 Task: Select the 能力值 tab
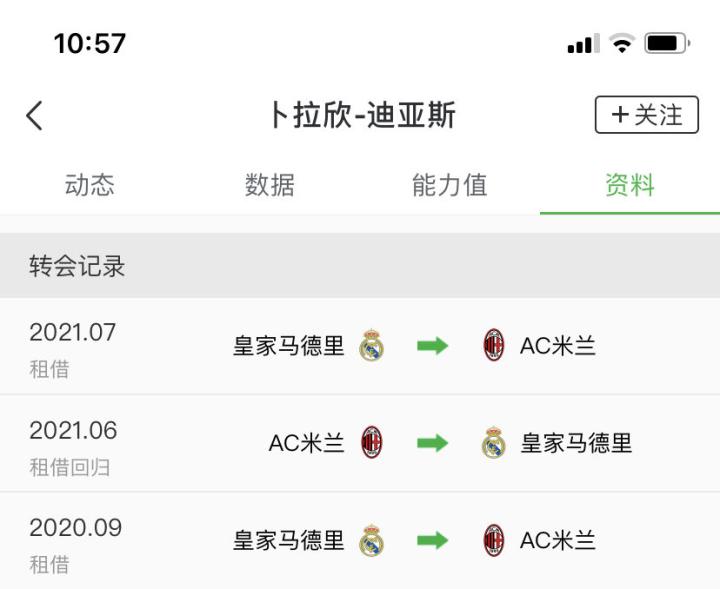(450, 185)
